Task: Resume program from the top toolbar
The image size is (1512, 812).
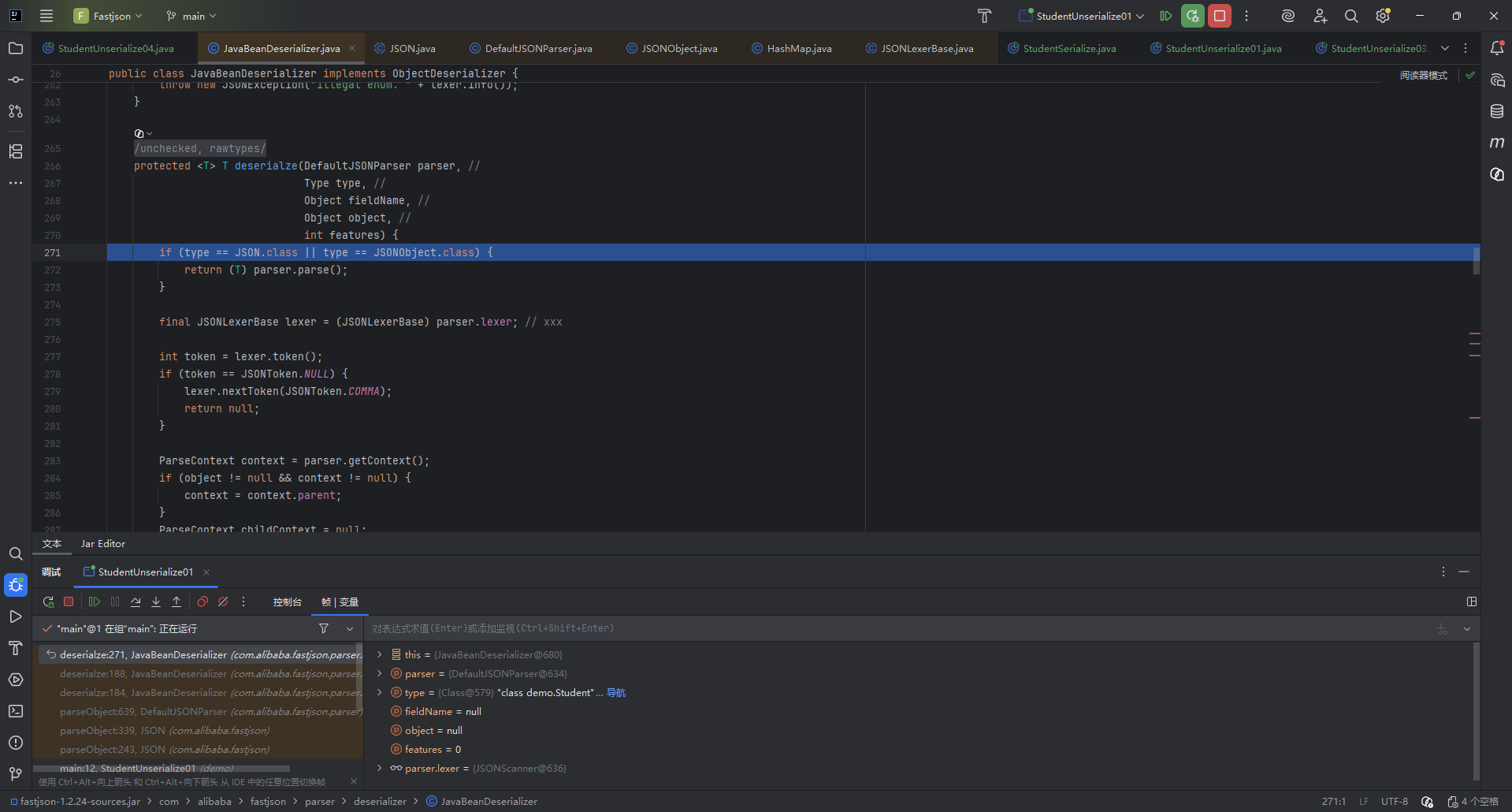Action: [x=1166, y=16]
